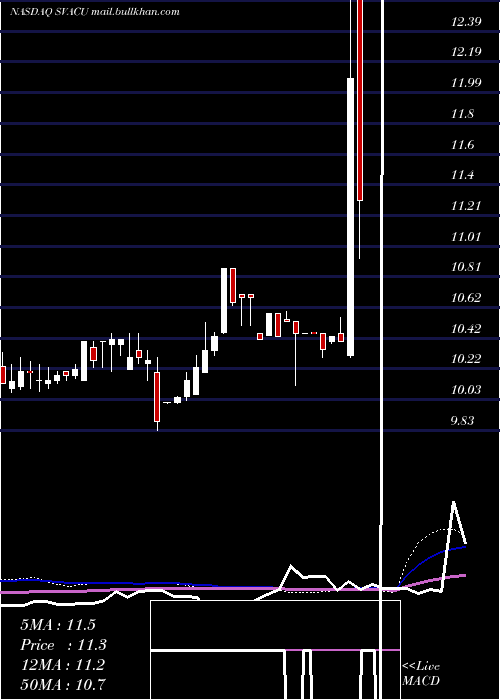
Task: Click the 11.99 price axis label
Action: coord(466,83)
